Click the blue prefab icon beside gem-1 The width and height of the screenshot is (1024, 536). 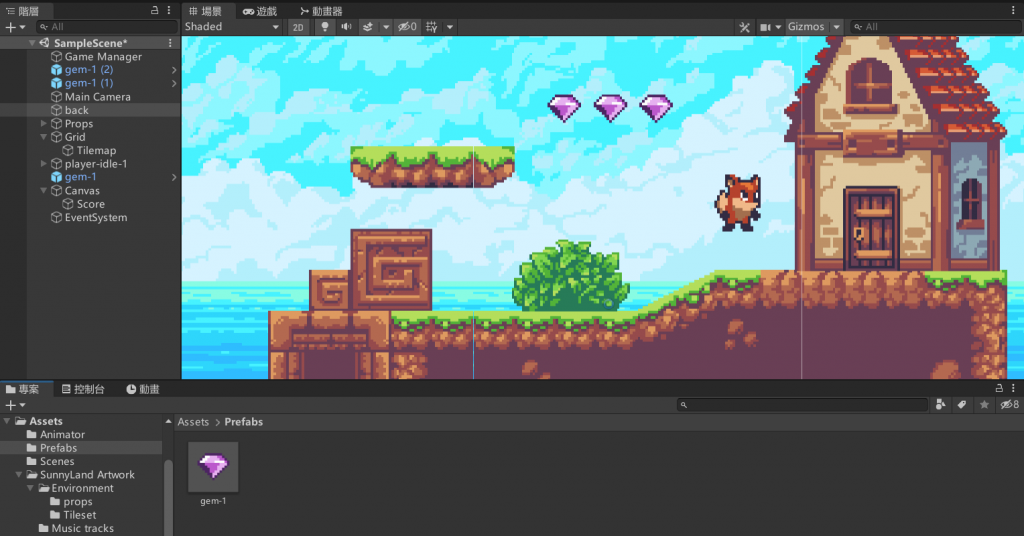57,177
